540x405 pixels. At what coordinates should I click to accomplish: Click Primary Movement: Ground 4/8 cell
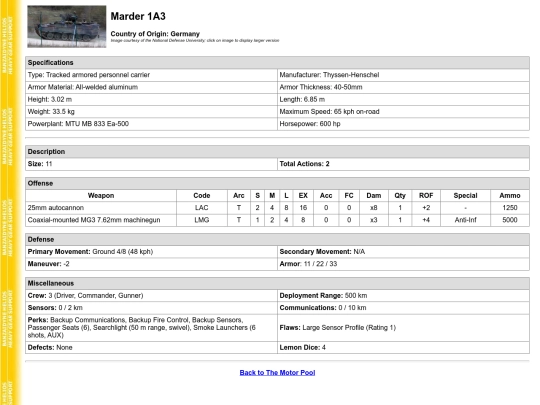click(x=151, y=252)
